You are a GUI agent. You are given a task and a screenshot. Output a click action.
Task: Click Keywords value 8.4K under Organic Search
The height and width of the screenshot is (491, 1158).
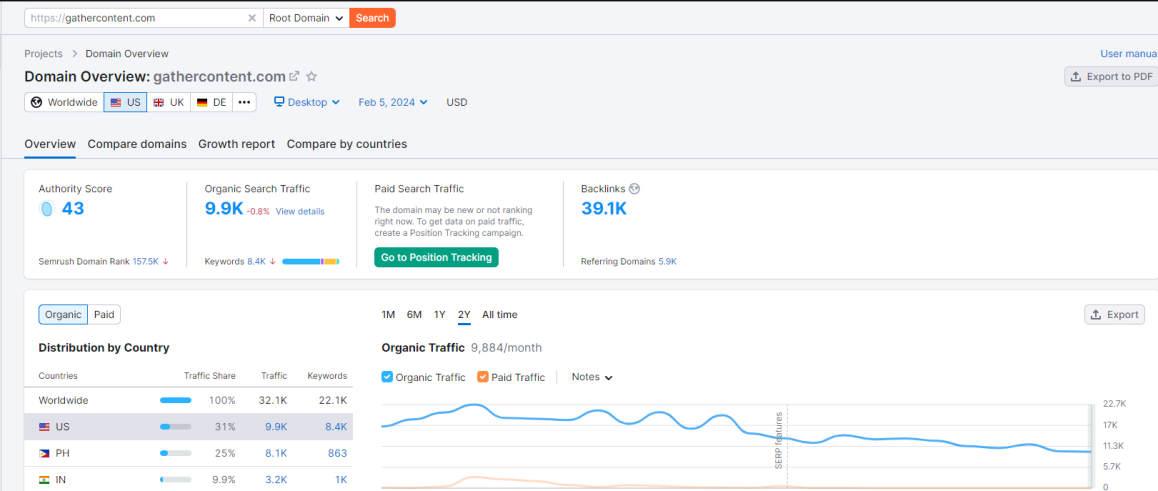pos(256,261)
